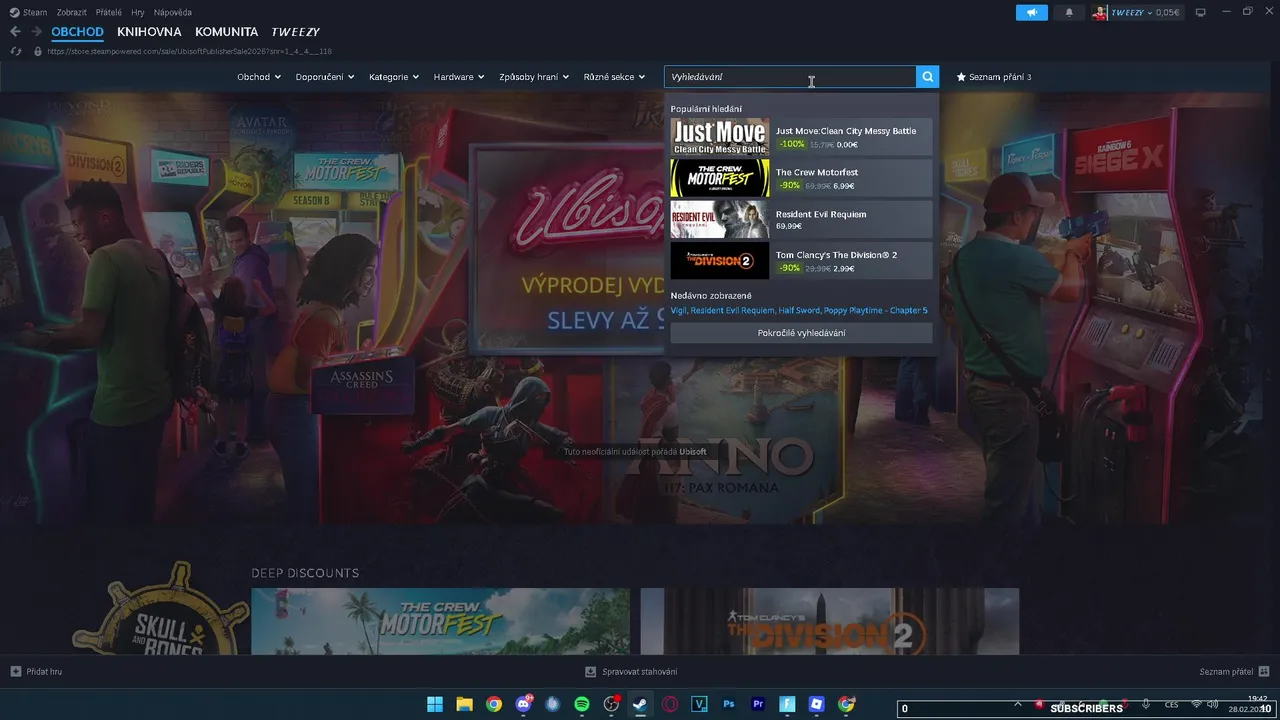Click the CES keyboard language indicator
The image size is (1280, 720).
1171,704
